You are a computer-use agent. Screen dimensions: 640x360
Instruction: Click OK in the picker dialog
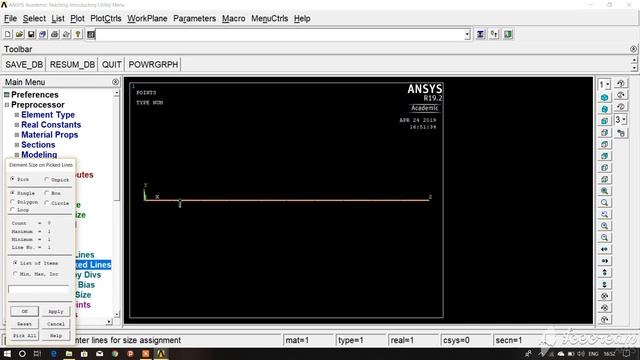coord(24,311)
